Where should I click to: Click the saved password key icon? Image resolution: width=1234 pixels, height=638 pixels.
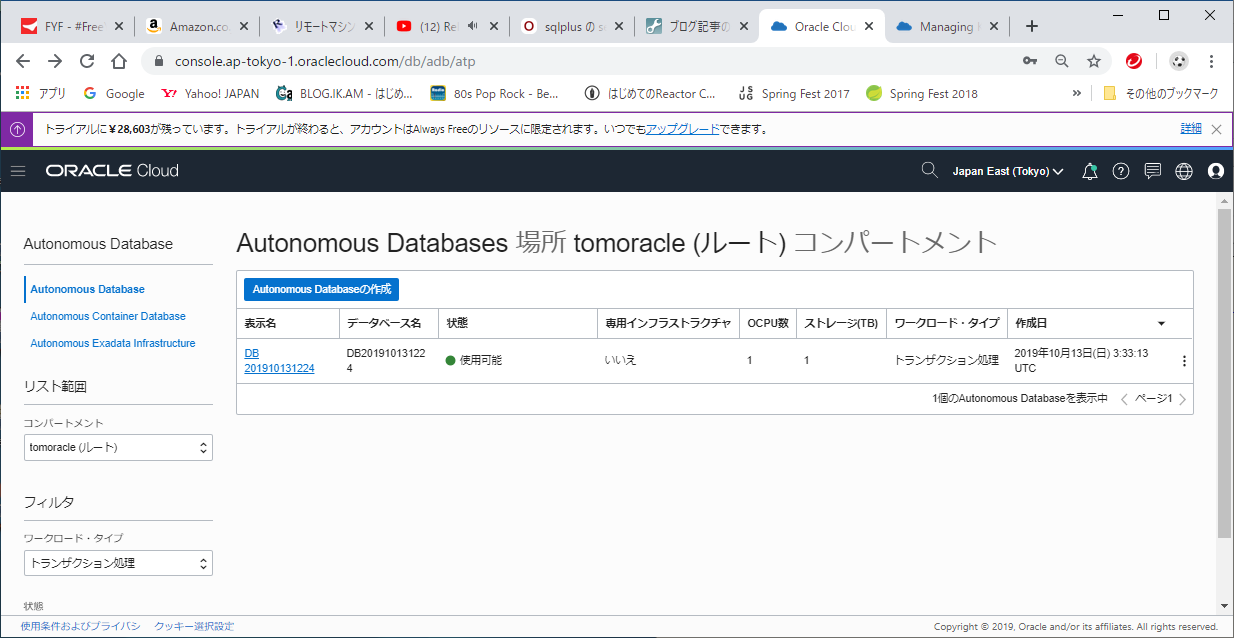(1030, 61)
